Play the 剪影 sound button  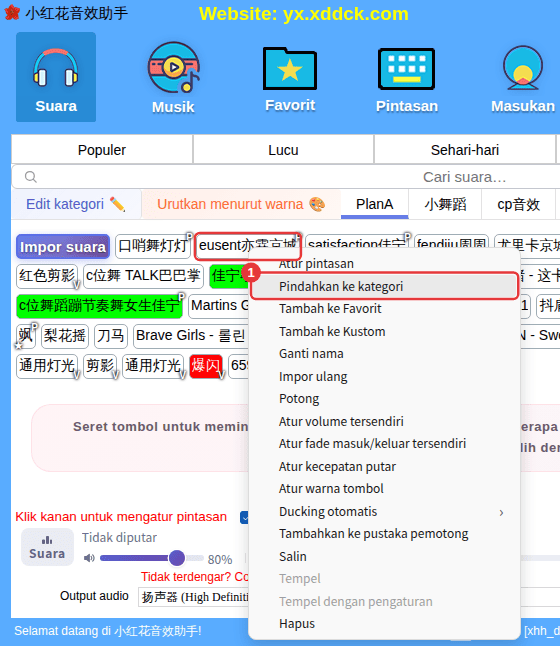(x=100, y=366)
